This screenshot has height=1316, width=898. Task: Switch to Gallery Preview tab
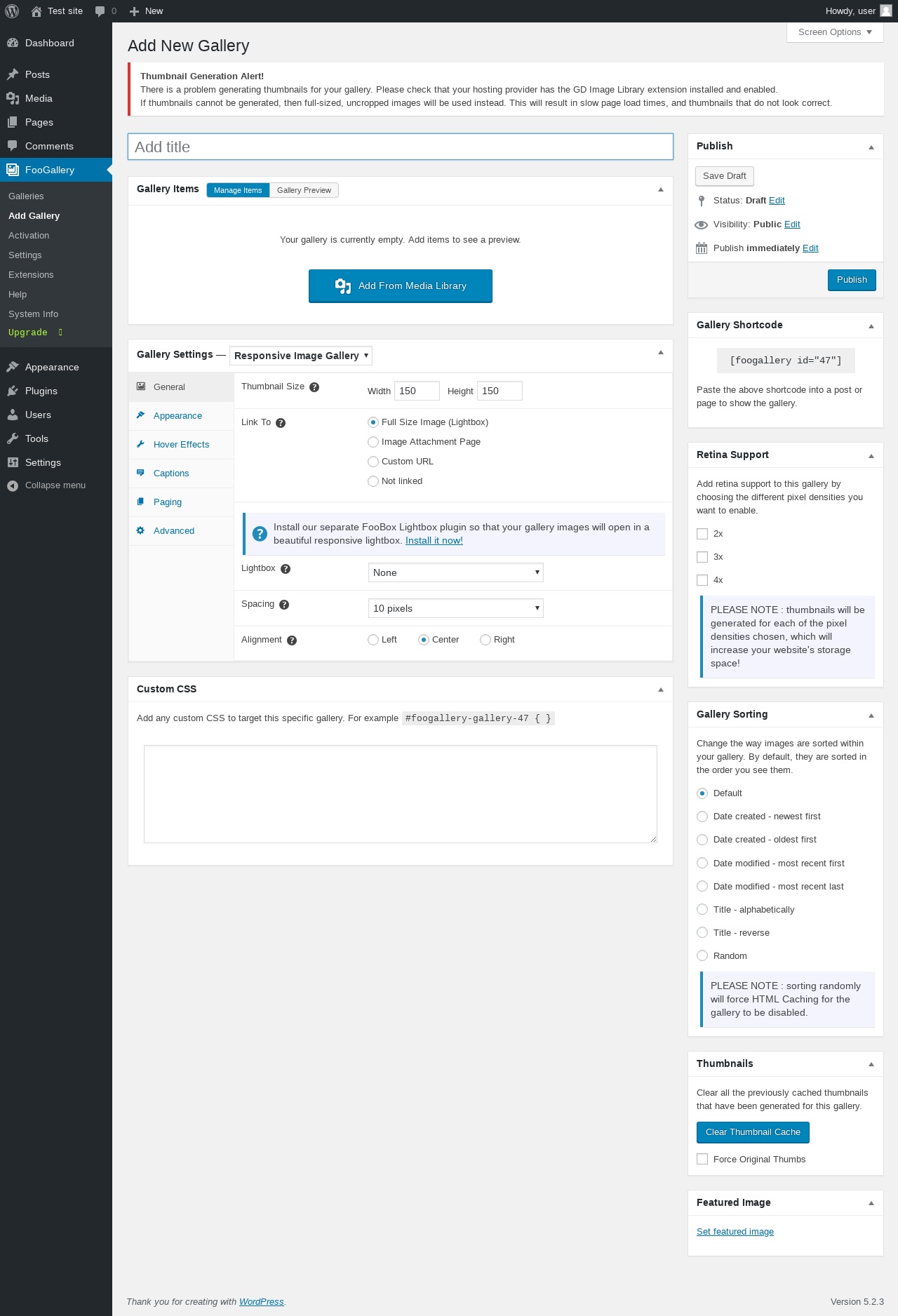click(304, 190)
